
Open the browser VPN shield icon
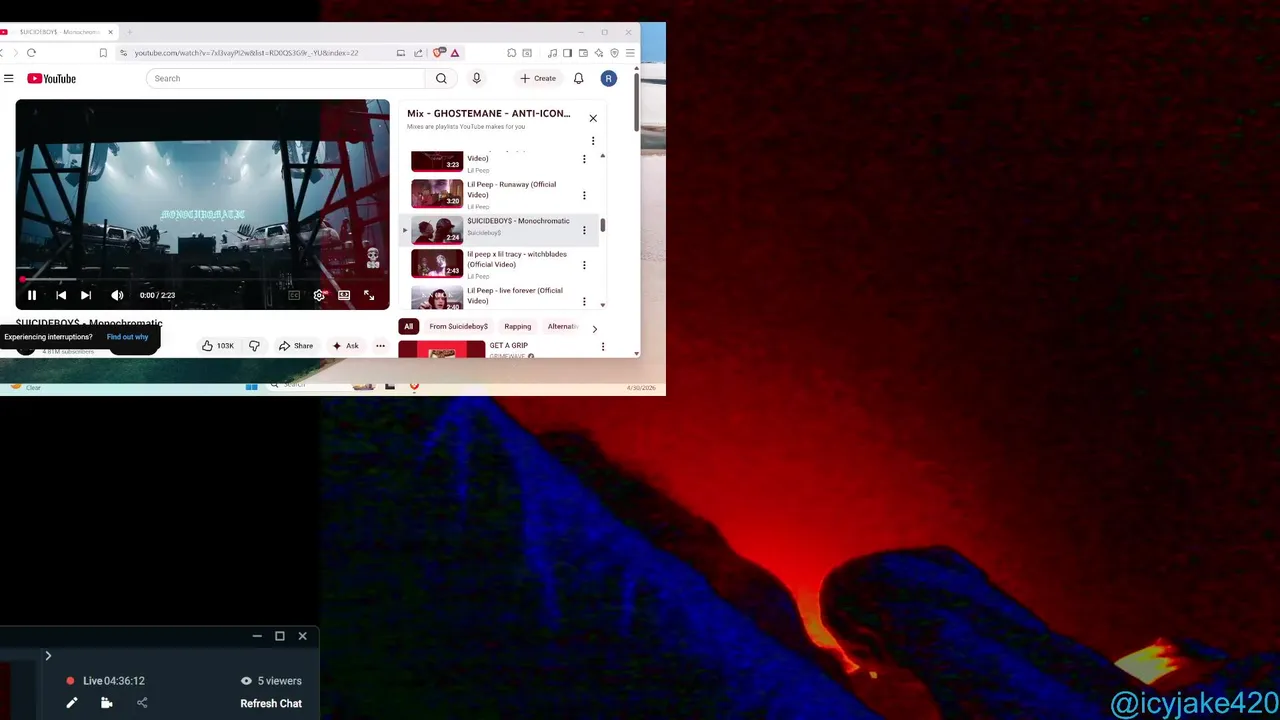point(614,53)
